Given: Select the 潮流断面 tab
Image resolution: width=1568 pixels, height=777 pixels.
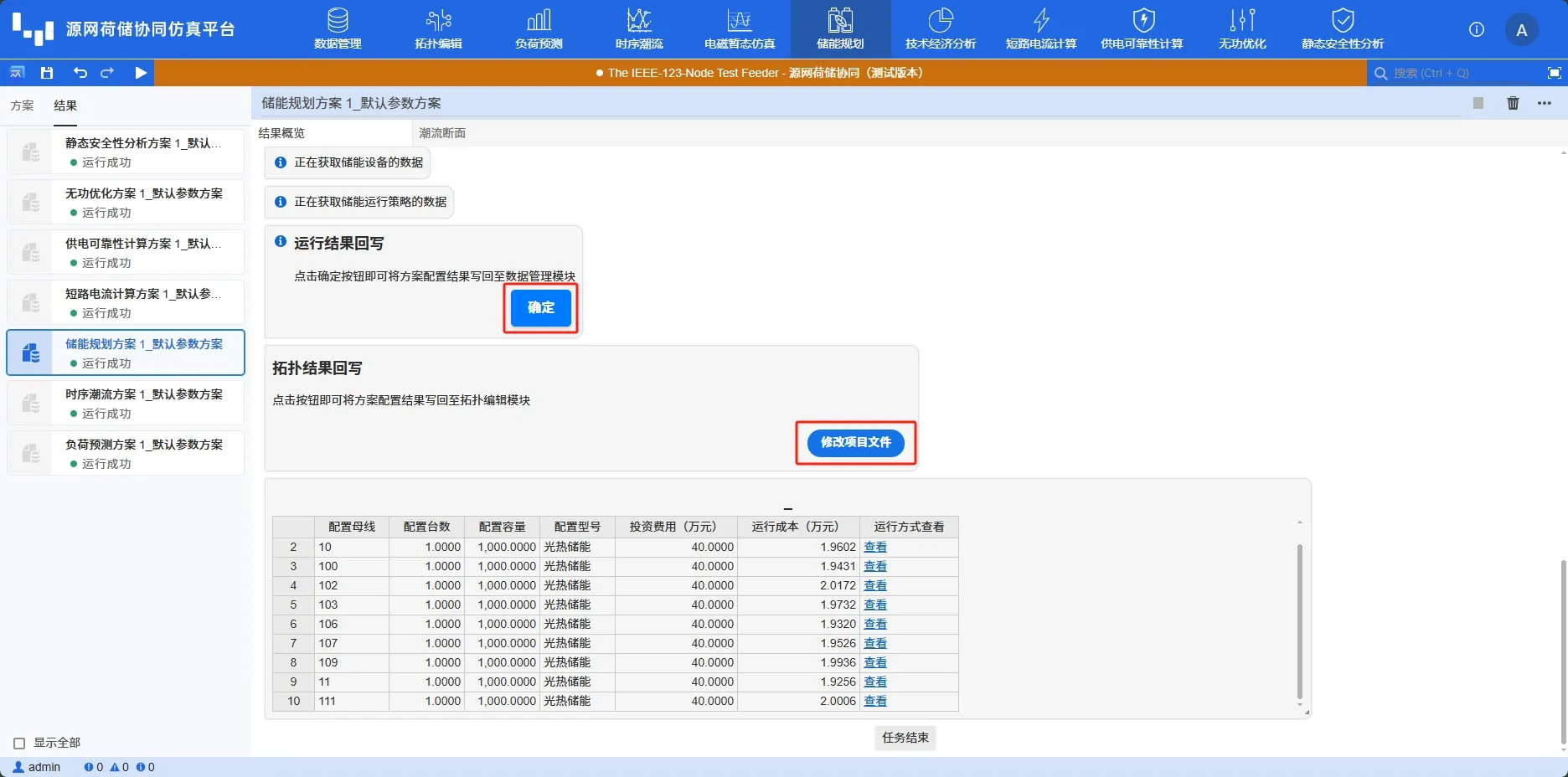Looking at the screenshot, I should click(442, 133).
